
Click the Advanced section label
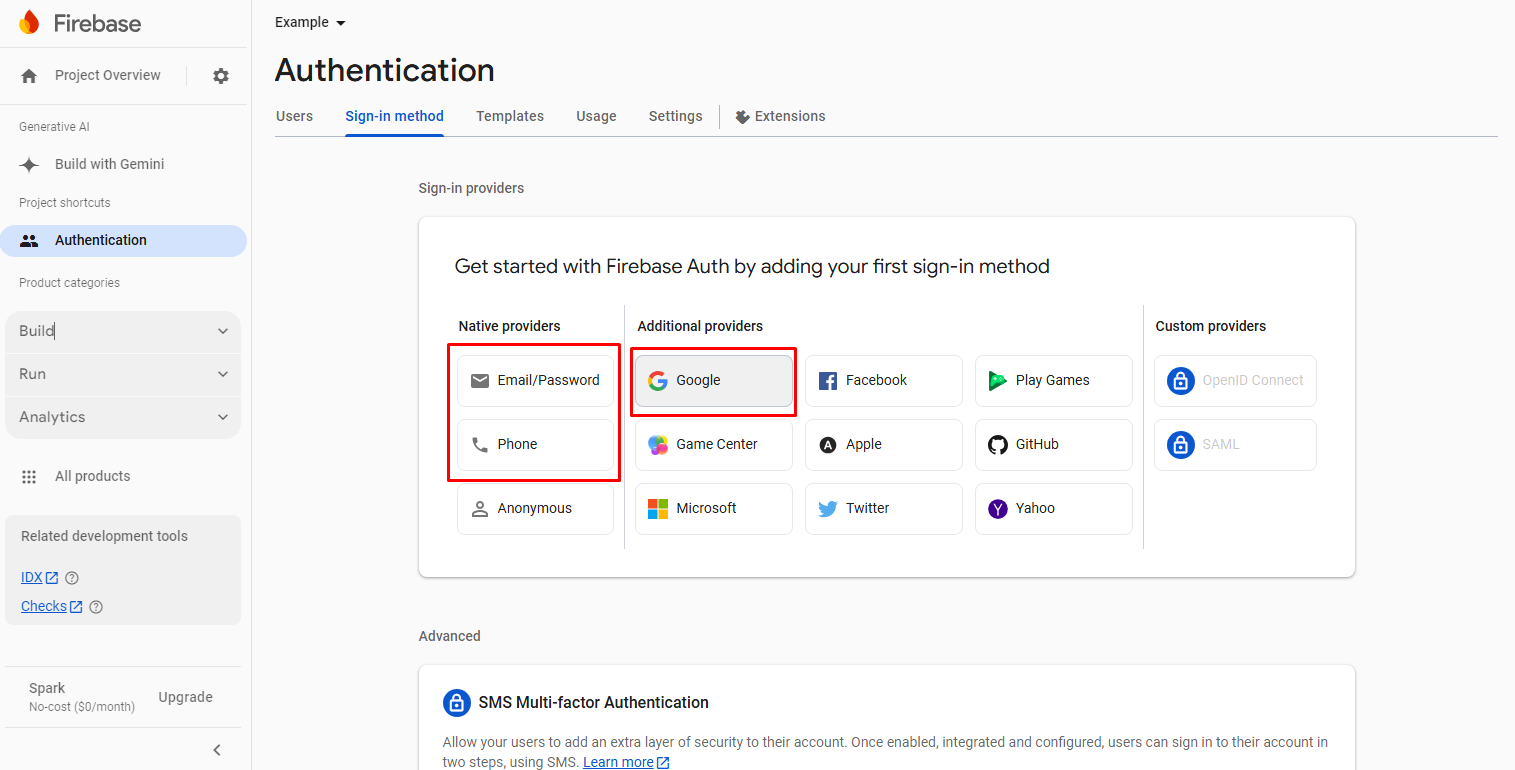tap(450, 637)
